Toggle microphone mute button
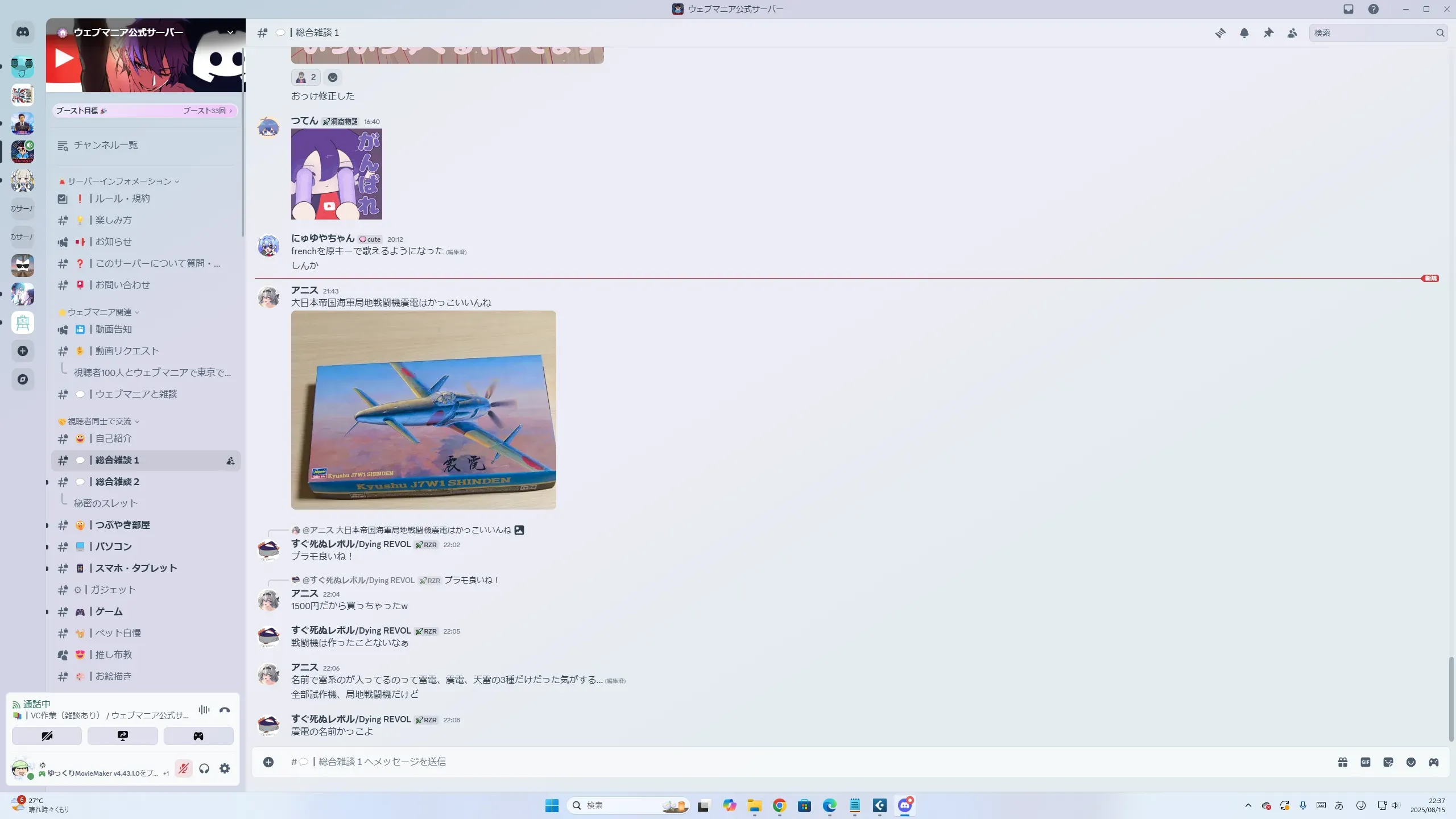Viewport: 1456px width, 819px height. click(183, 769)
